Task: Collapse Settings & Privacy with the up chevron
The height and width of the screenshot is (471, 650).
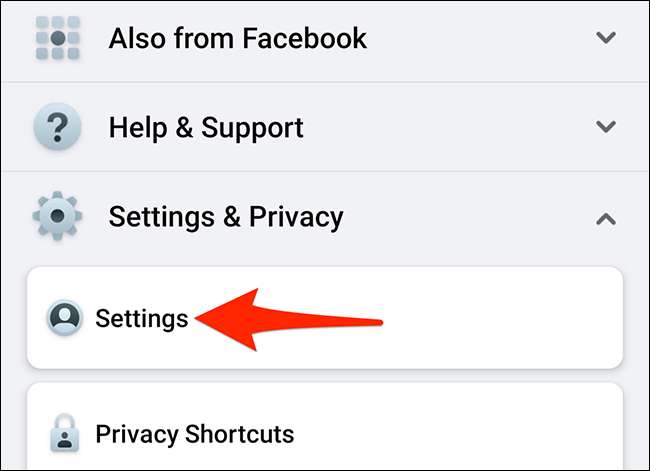Action: (x=606, y=219)
